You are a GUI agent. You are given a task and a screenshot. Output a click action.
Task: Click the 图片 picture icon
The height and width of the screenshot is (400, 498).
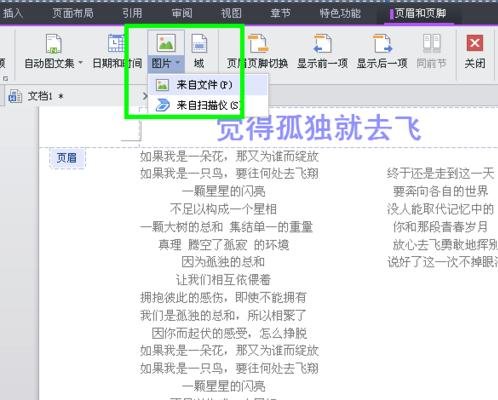pos(166,43)
